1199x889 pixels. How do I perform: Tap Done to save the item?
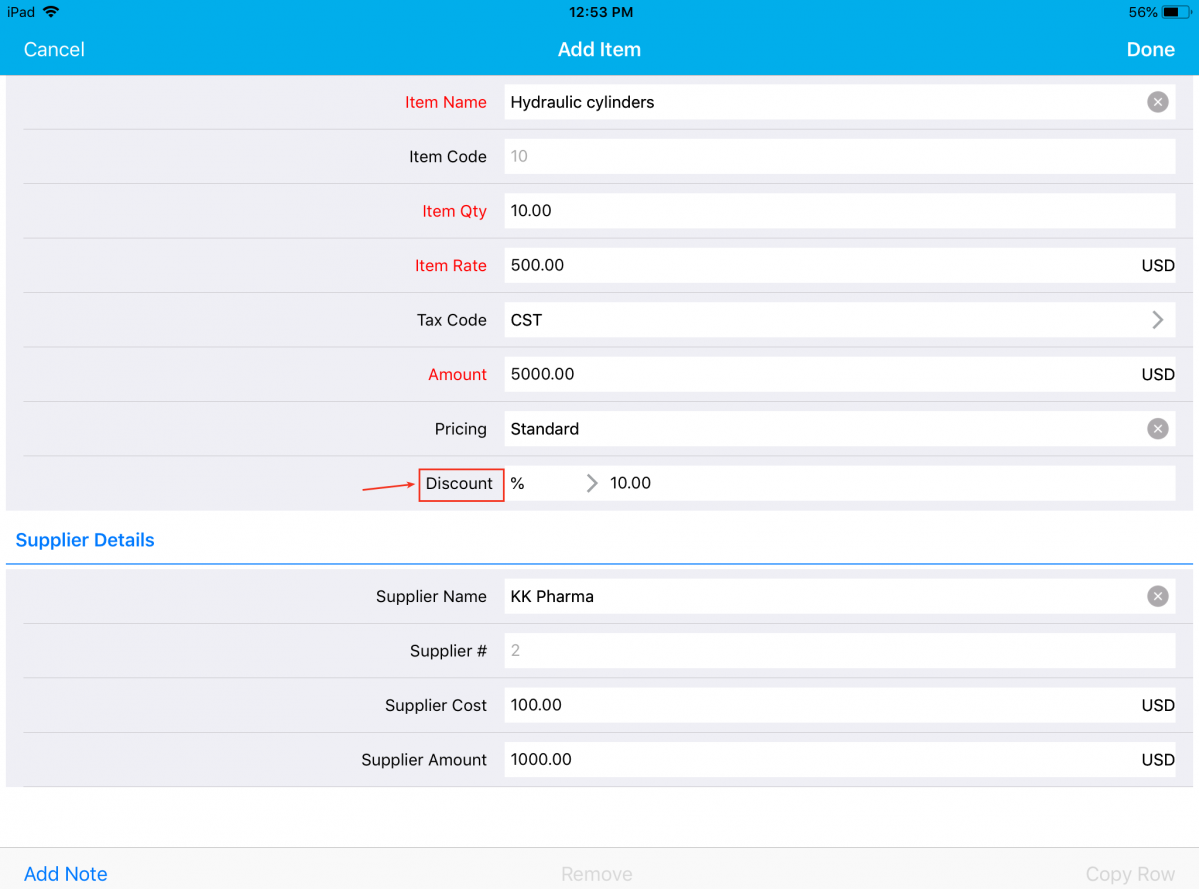pyautogui.click(x=1150, y=50)
